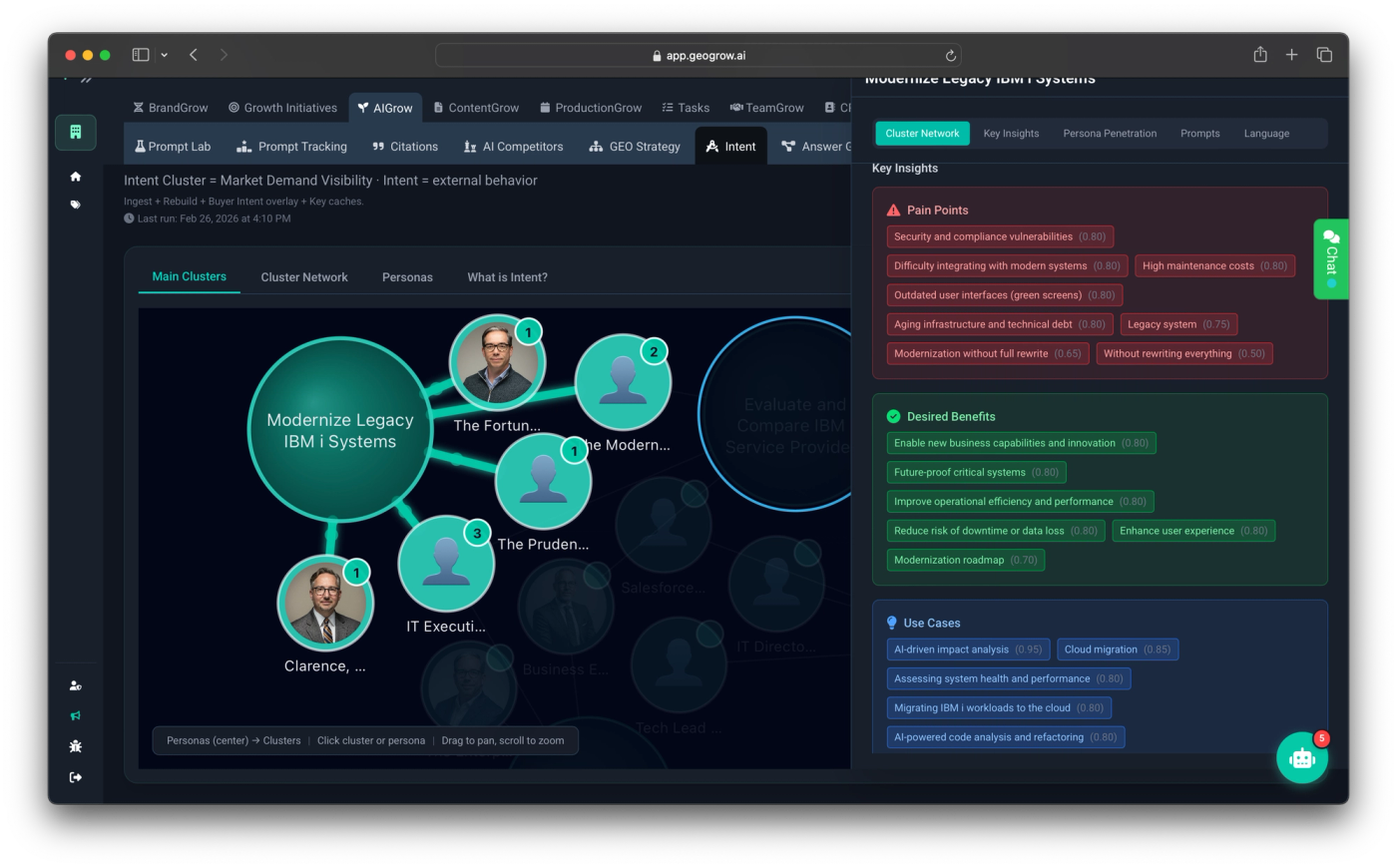Click the Cloud migration chip
The image size is (1397, 868).
(1118, 650)
